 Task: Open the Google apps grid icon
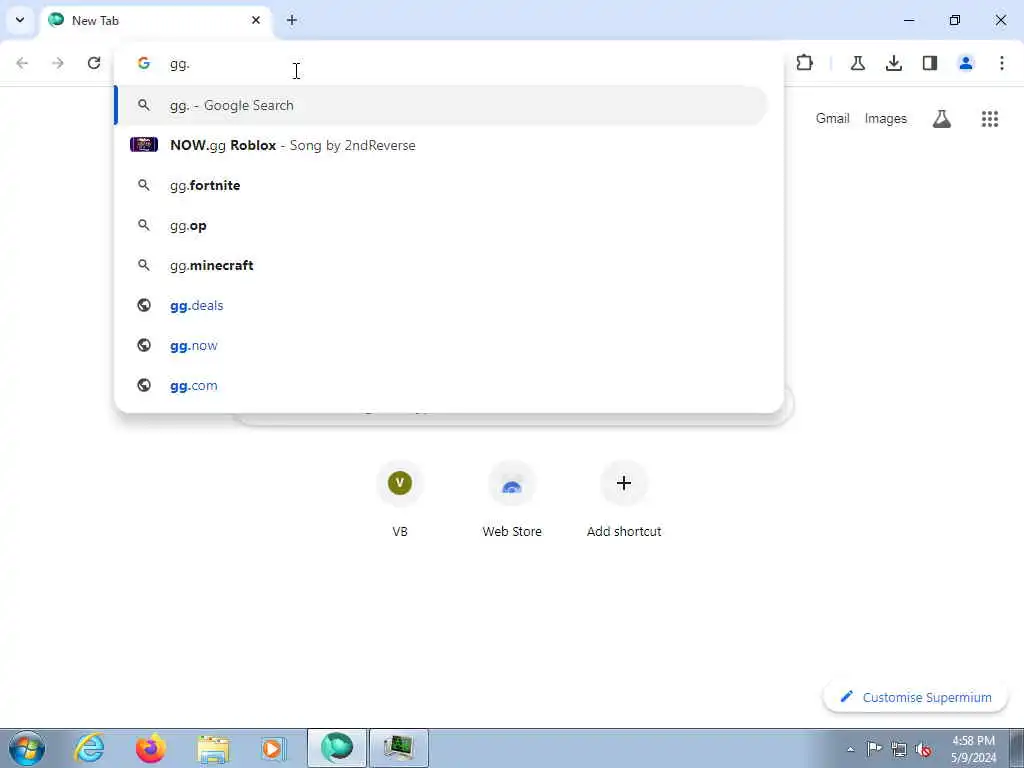(990, 119)
